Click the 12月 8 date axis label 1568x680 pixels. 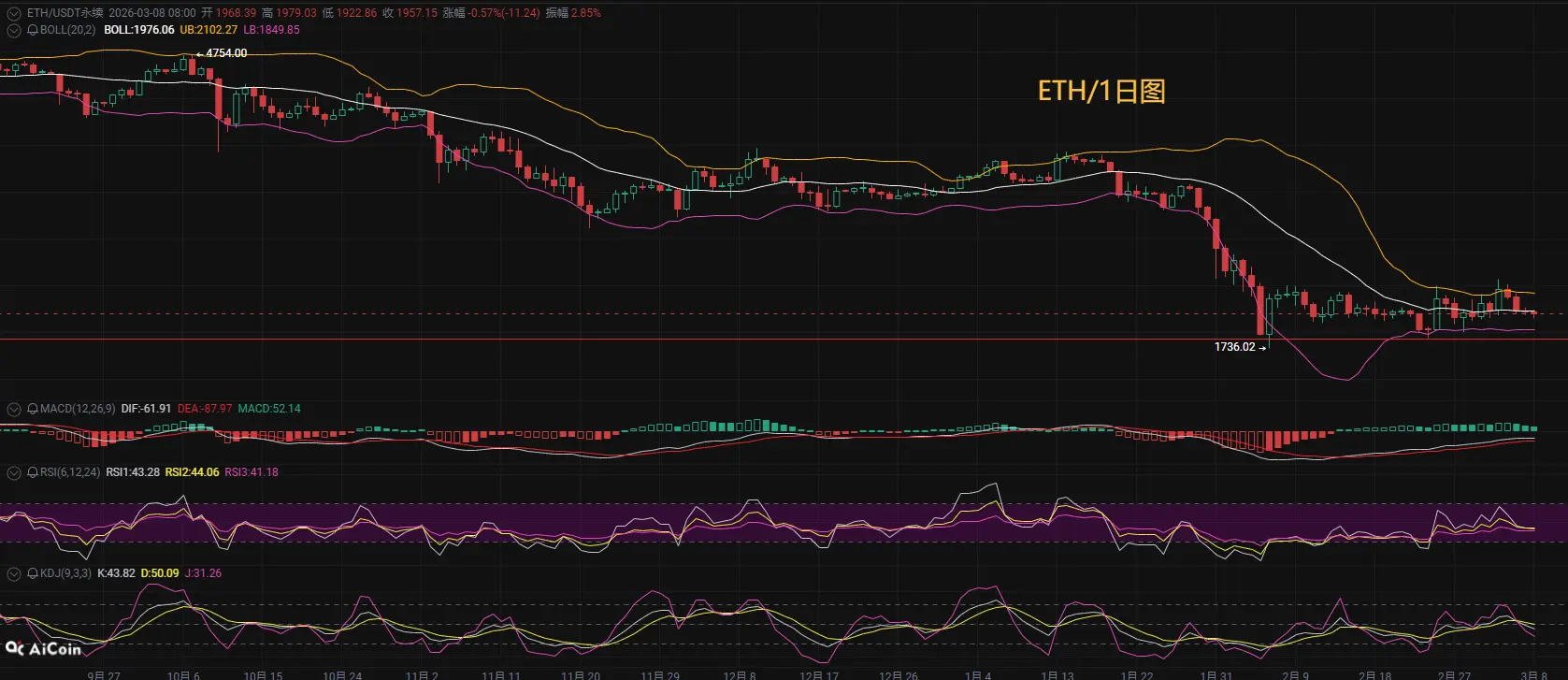point(740,675)
